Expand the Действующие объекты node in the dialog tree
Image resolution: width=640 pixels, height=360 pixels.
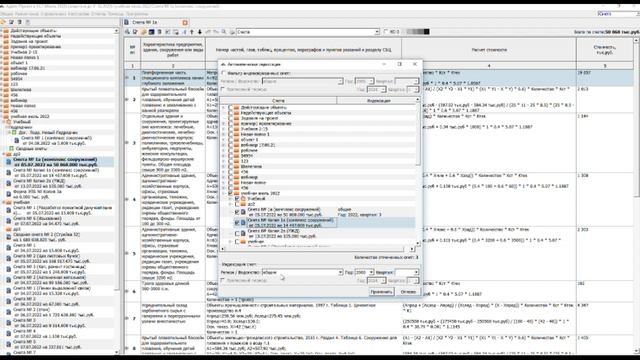pyautogui.click(x=224, y=107)
